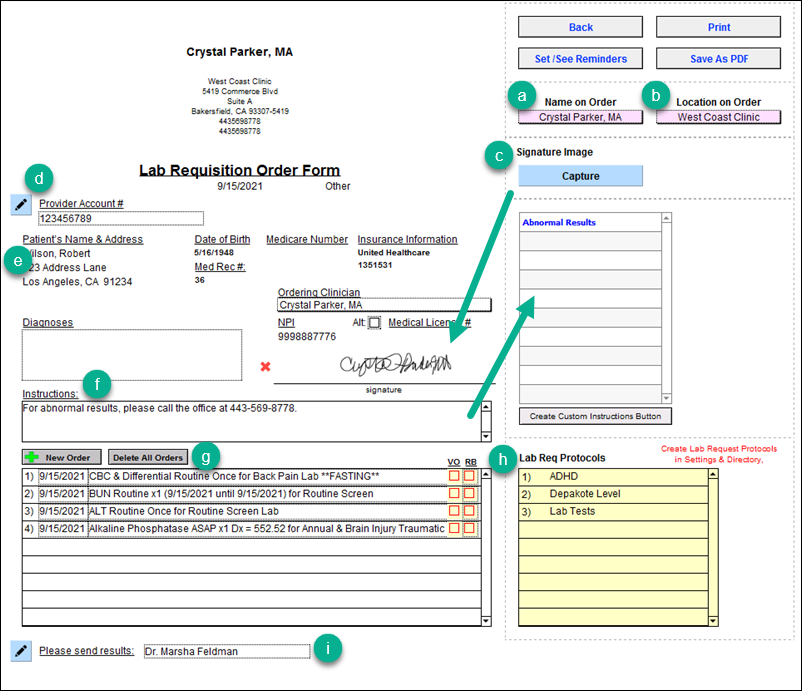
Task: Click the Back button
Action: (580, 27)
